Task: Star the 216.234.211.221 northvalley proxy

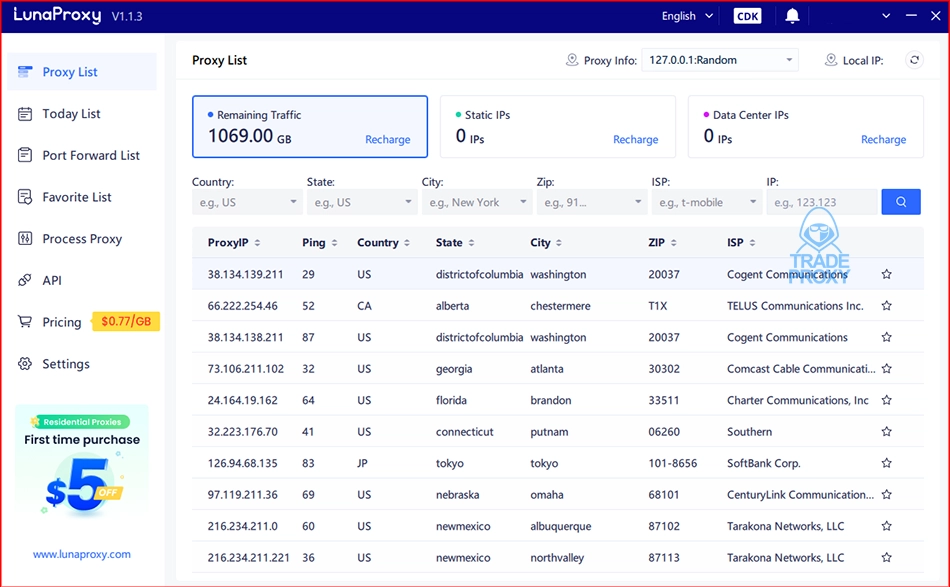Action: pyautogui.click(x=886, y=558)
